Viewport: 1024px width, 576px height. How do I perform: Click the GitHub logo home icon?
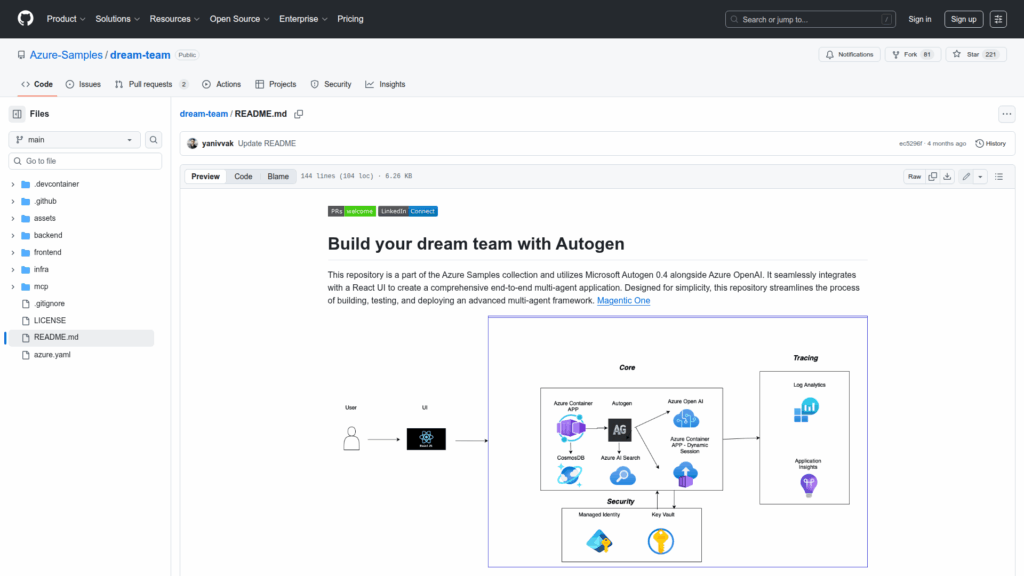pyautogui.click(x=25, y=19)
